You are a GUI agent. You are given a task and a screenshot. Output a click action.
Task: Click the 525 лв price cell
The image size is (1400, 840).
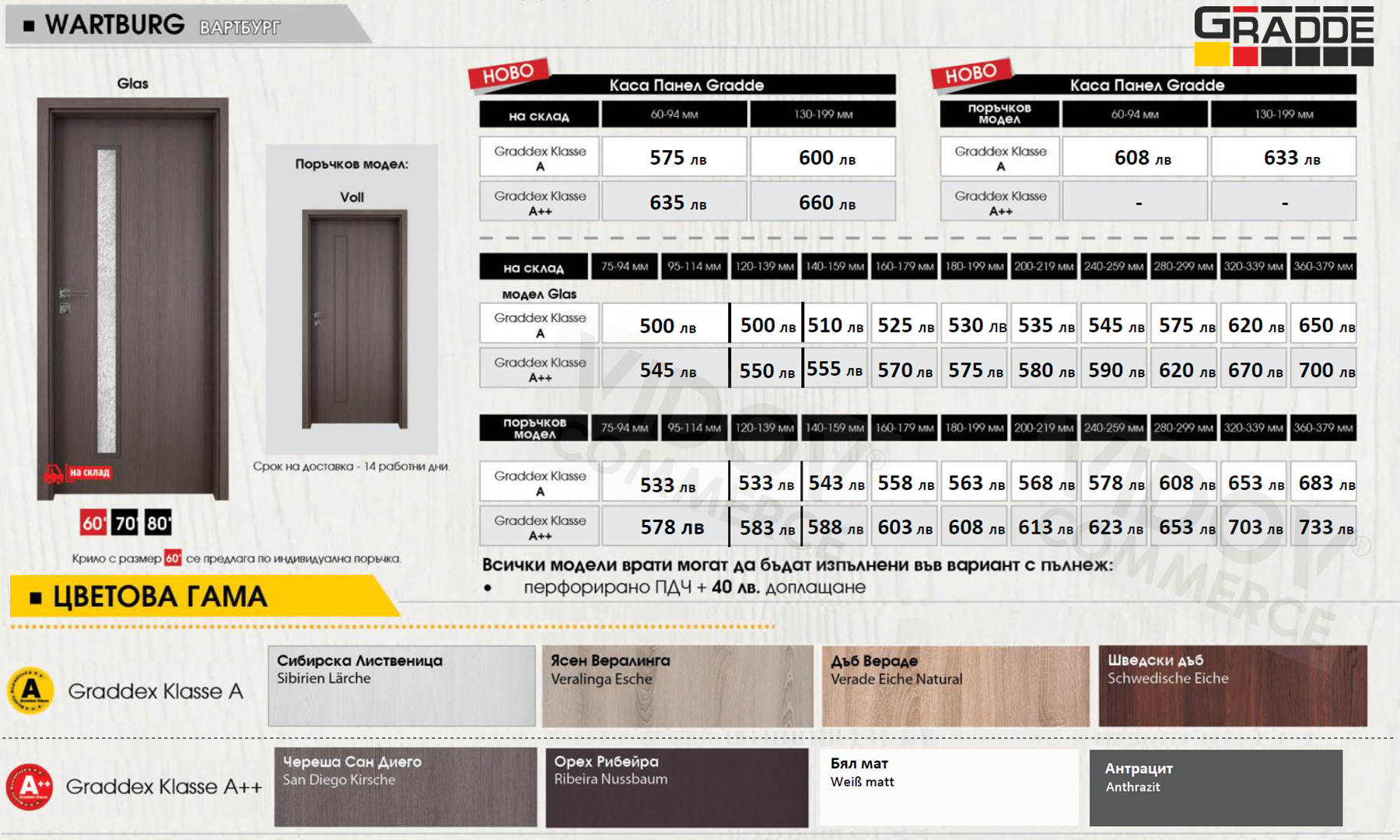pyautogui.click(x=905, y=324)
